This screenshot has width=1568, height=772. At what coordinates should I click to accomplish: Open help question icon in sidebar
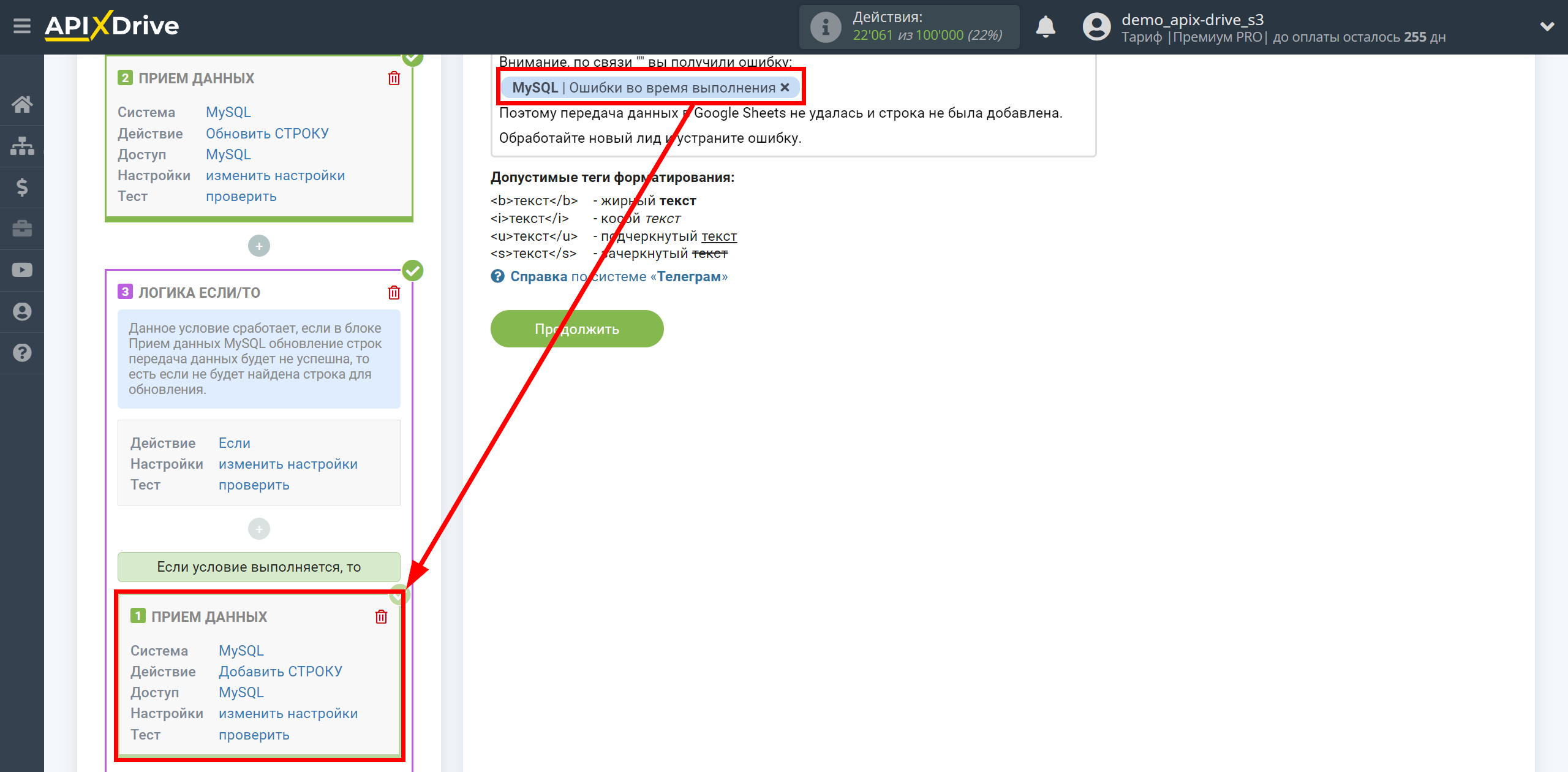tap(22, 353)
